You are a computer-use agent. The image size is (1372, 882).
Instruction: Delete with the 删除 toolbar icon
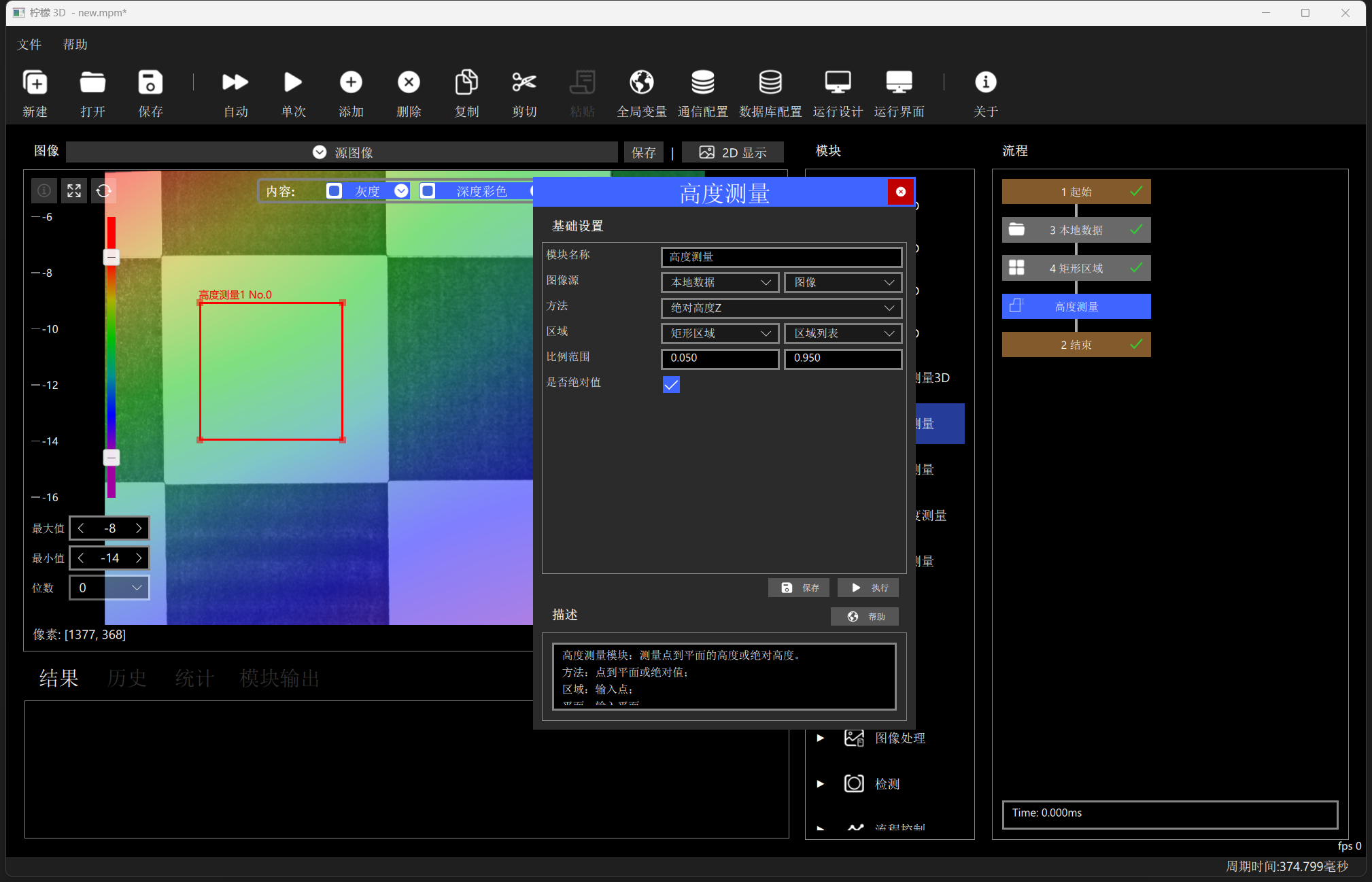point(409,83)
